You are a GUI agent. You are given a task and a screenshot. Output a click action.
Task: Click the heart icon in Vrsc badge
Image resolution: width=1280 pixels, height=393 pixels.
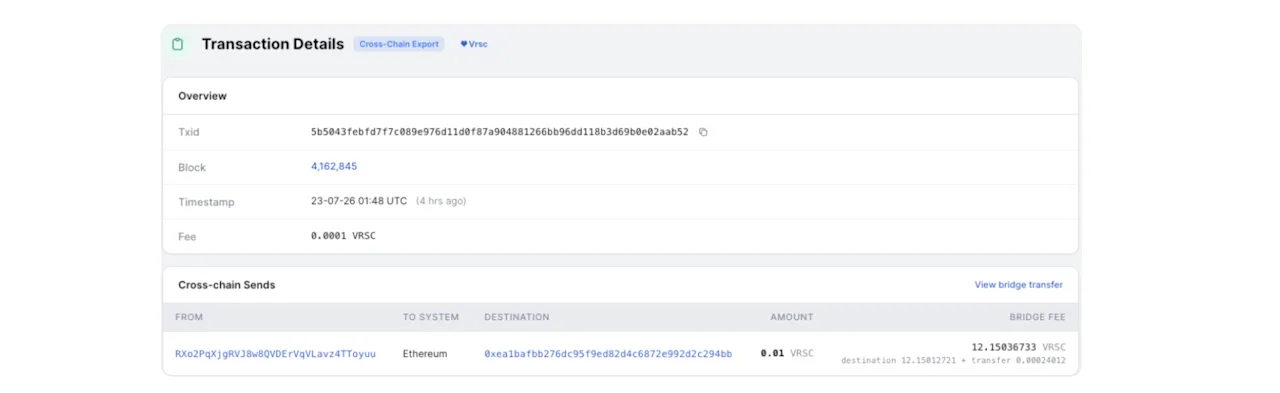(x=464, y=44)
